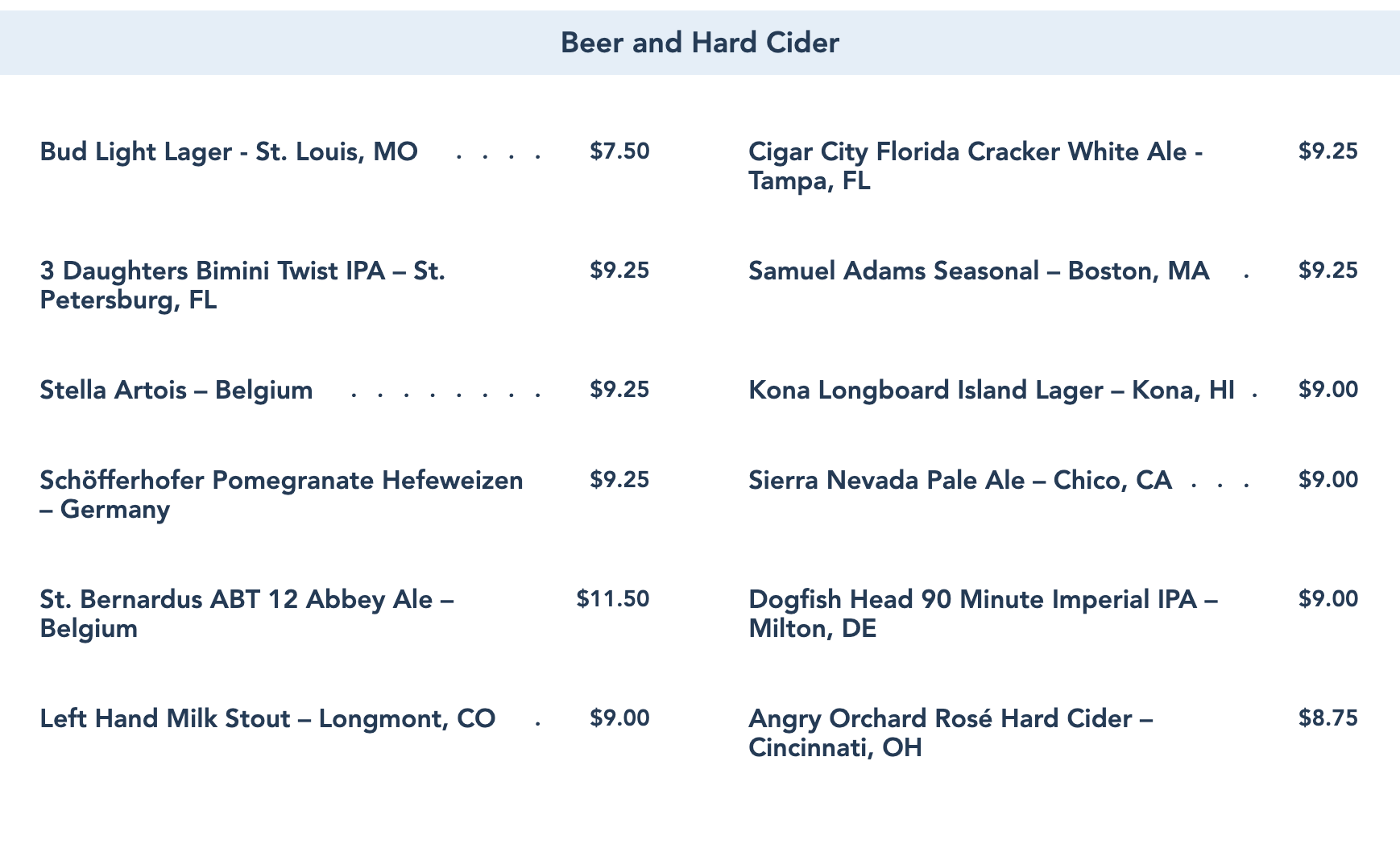Select Bud Light Lager menu item
This screenshot has width=1400, height=852.
click(x=229, y=151)
